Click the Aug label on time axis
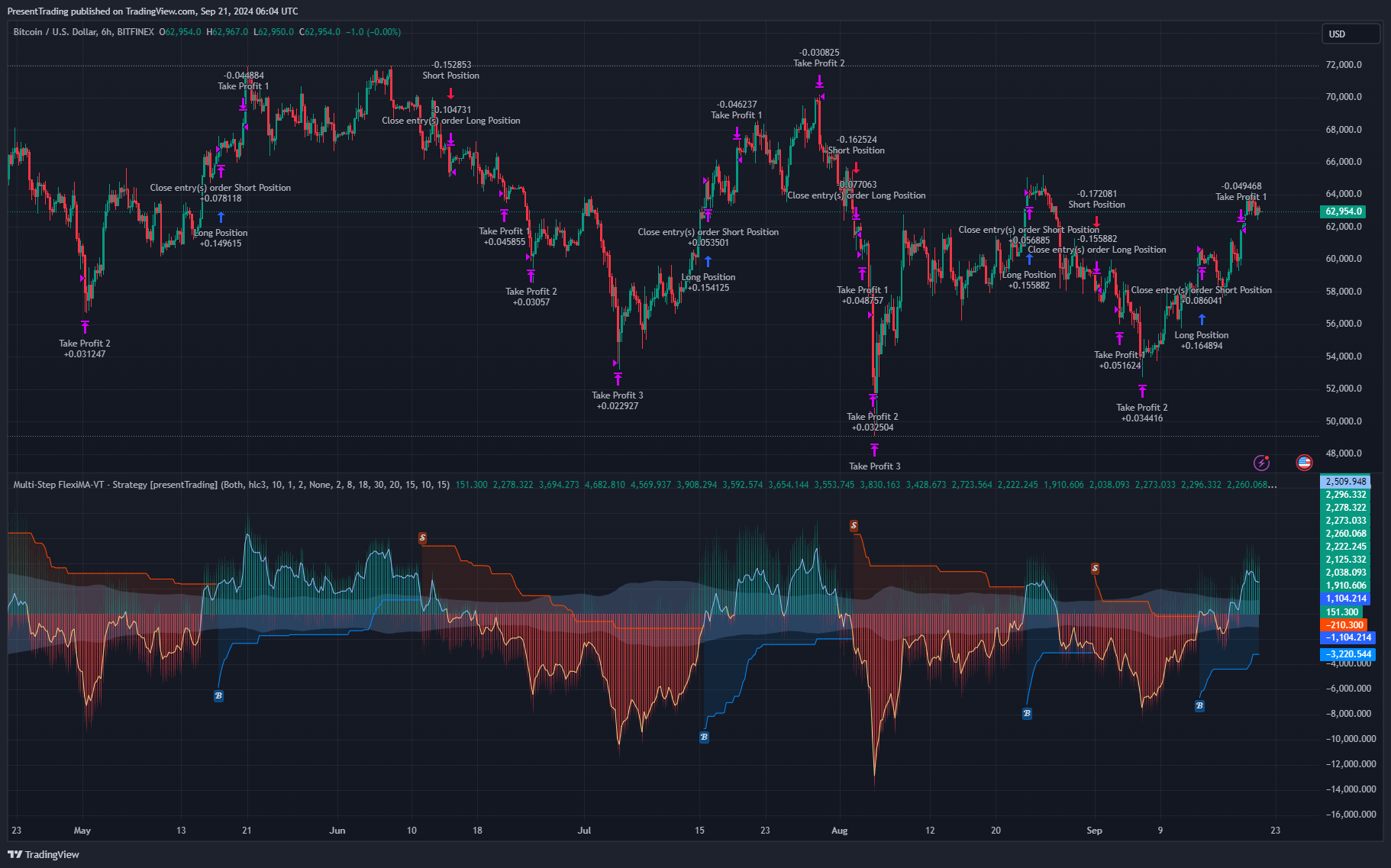The width and height of the screenshot is (1391, 868). click(x=839, y=831)
